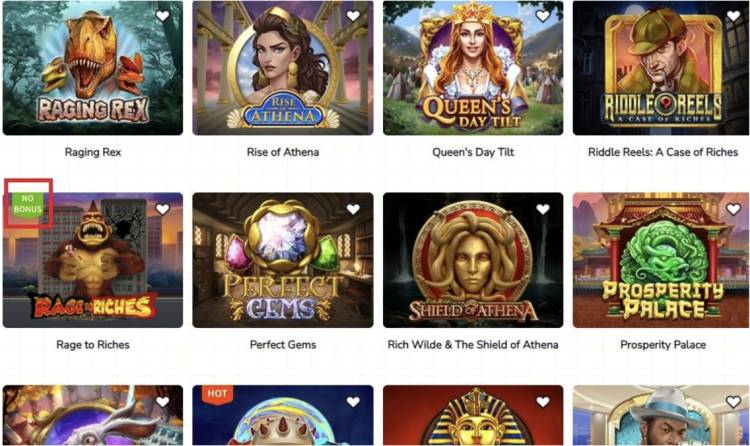Click Rich Wilde & The Shield of Athena title

[x=473, y=345]
